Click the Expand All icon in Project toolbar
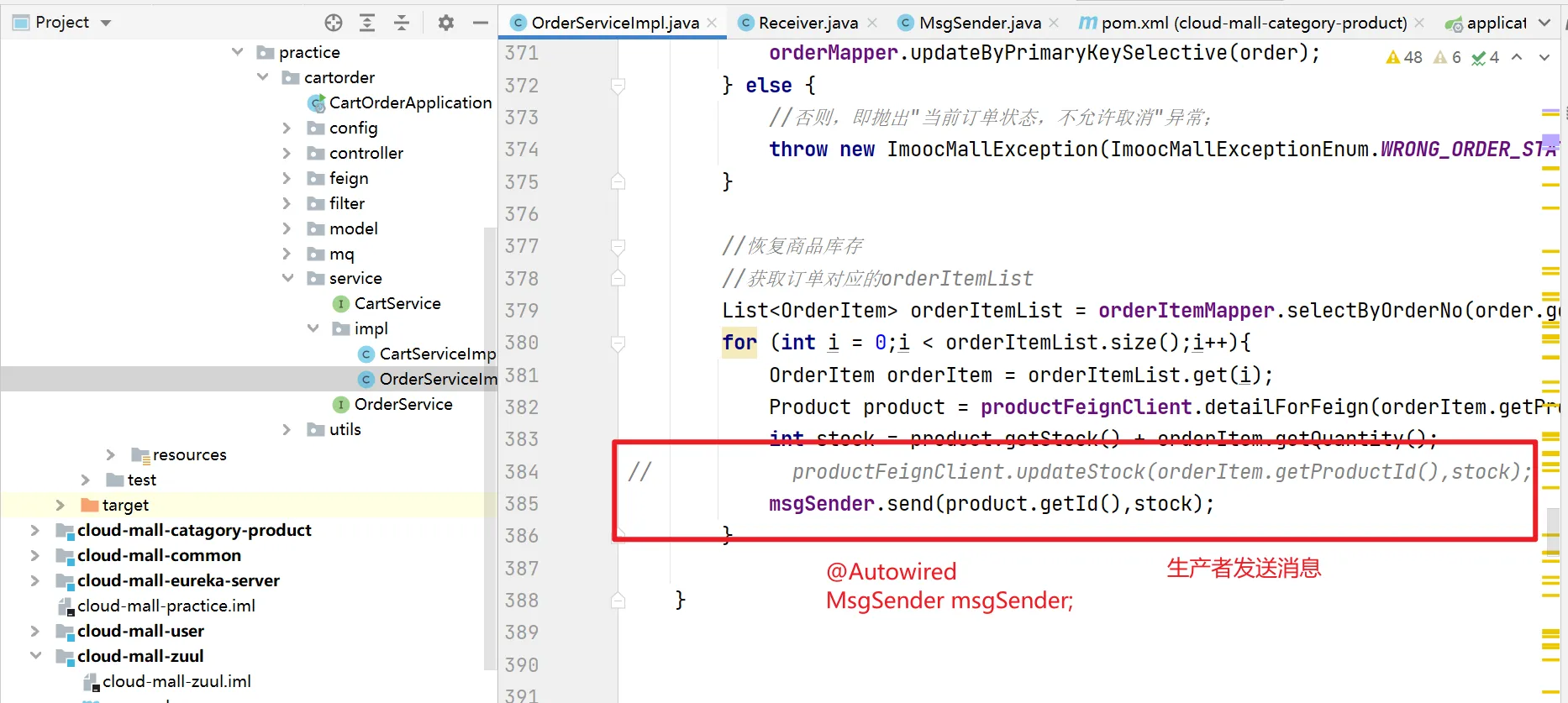The height and width of the screenshot is (703, 1568). (x=367, y=23)
